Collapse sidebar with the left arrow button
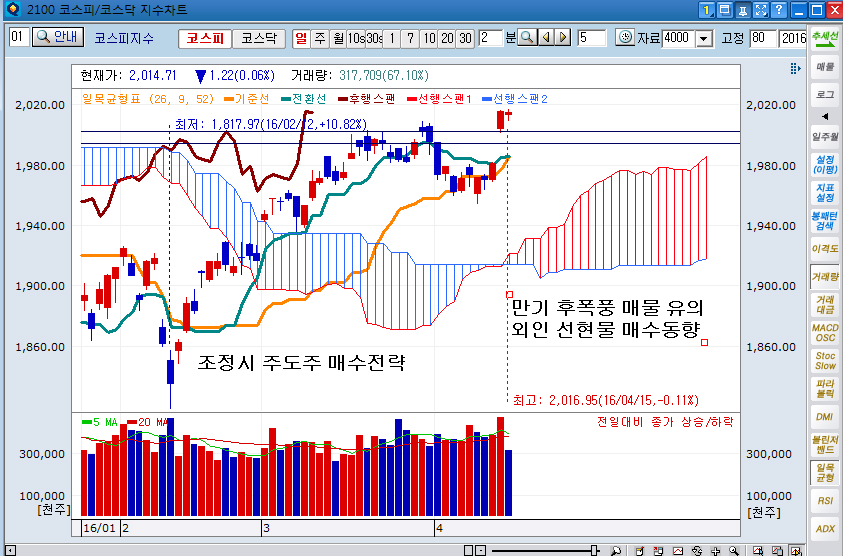Screen dimensions: 843x556 coord(824,115)
